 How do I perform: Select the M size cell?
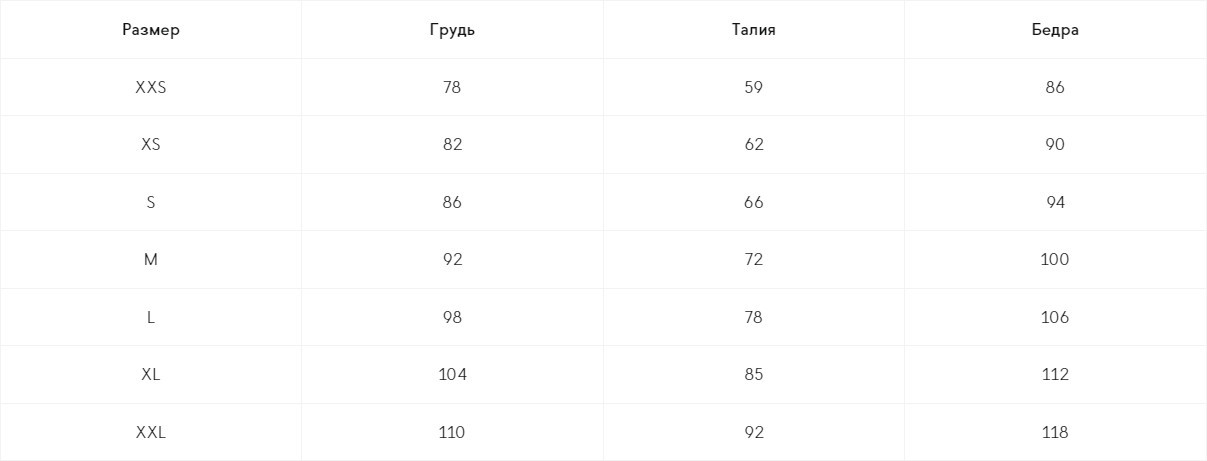tap(151, 260)
